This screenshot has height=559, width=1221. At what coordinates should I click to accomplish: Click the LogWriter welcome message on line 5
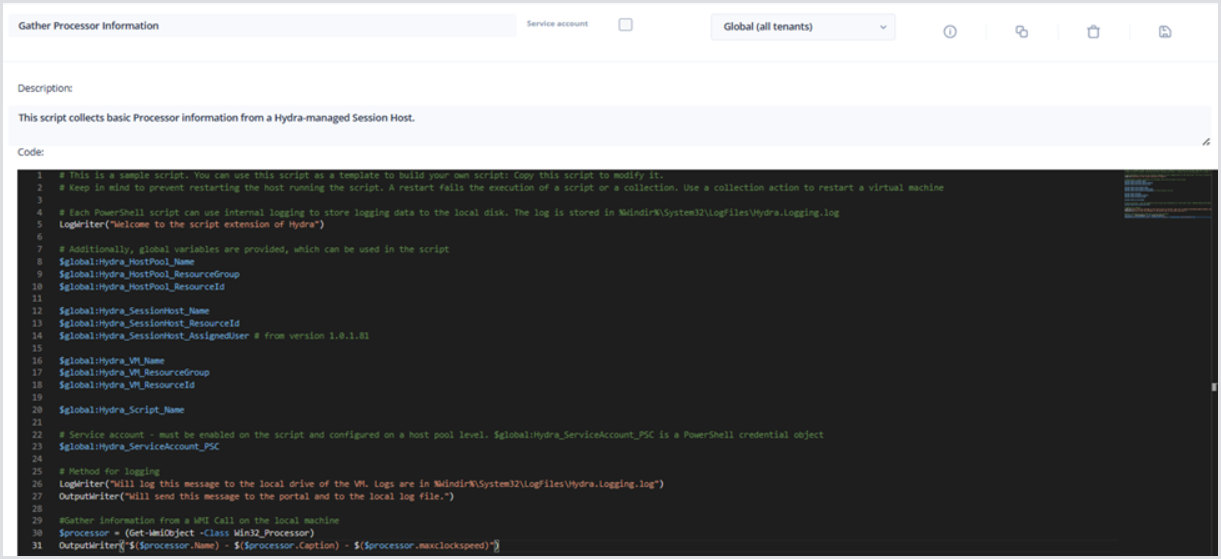(x=192, y=224)
